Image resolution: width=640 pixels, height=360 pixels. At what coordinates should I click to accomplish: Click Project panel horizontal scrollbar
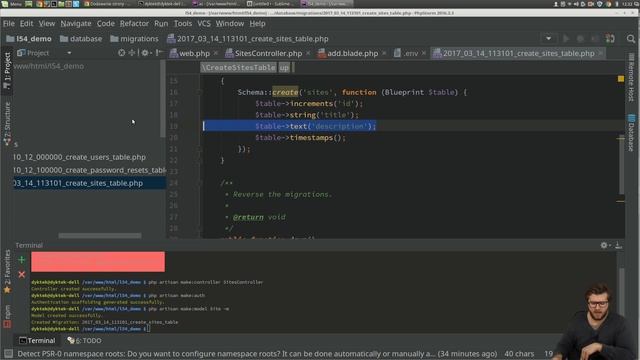tap(100, 236)
